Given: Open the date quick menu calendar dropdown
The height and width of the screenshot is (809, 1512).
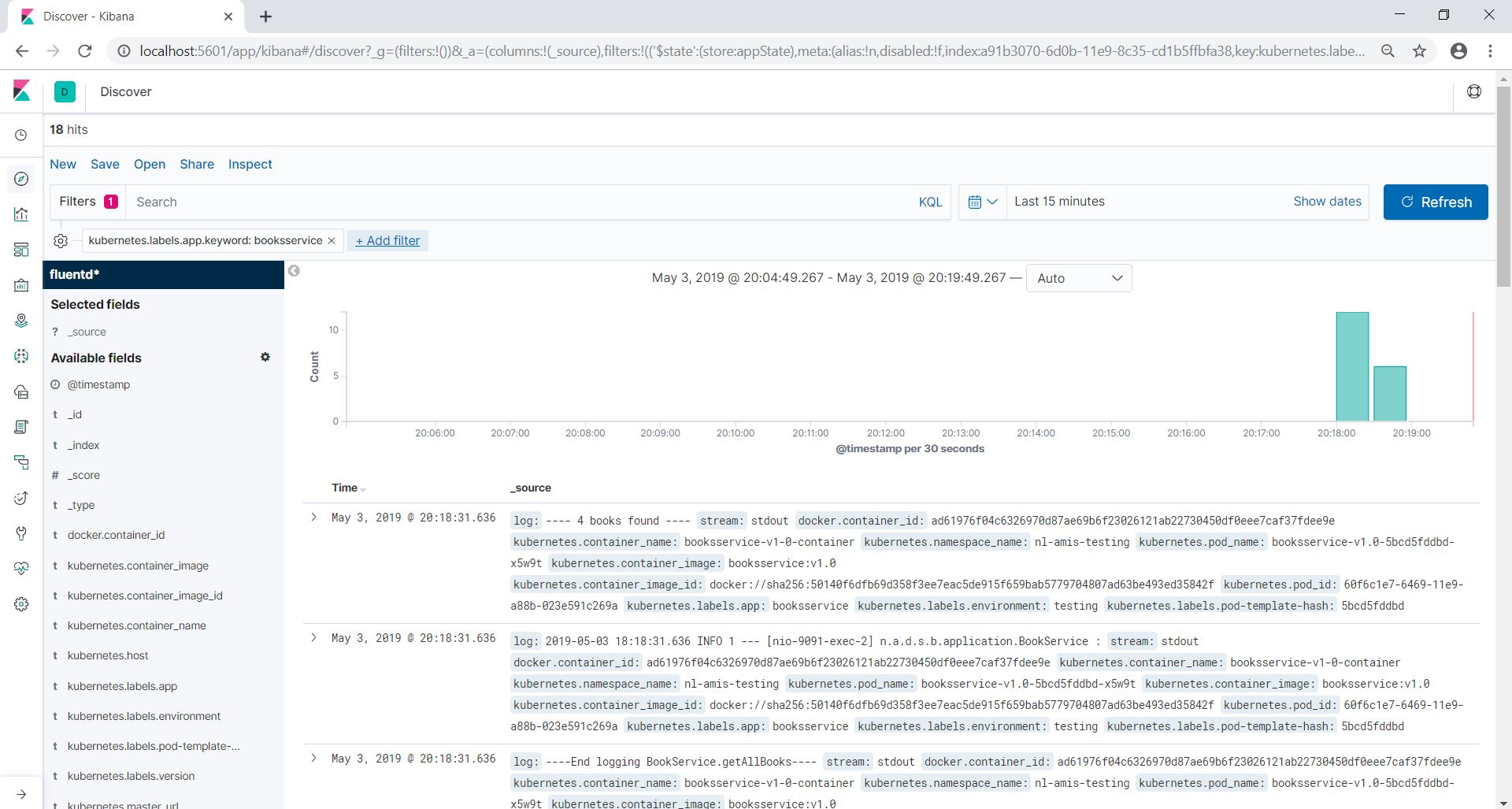Looking at the screenshot, I should (x=982, y=202).
